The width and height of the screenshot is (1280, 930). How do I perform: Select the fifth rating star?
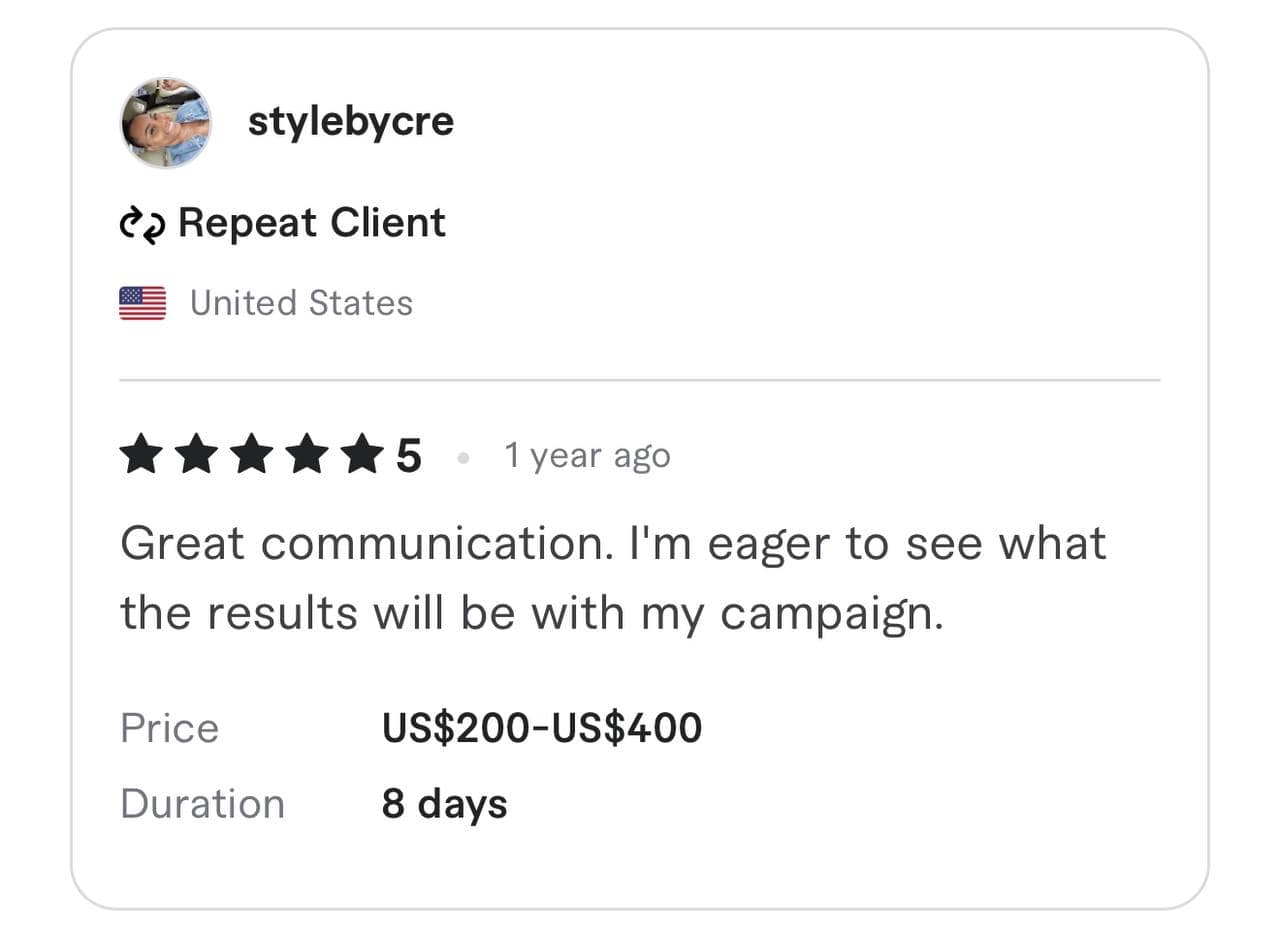(x=360, y=456)
